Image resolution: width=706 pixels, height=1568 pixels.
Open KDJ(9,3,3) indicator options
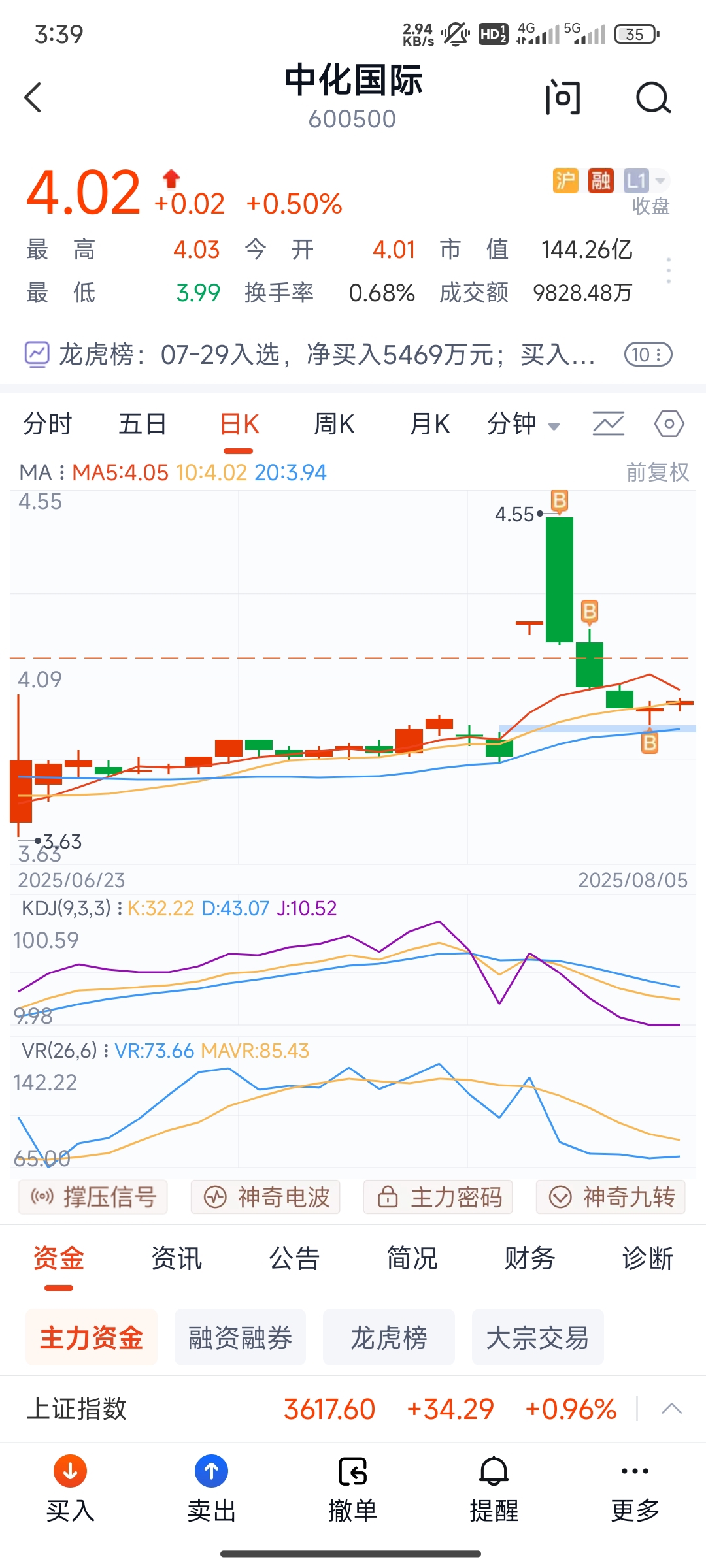(72, 908)
